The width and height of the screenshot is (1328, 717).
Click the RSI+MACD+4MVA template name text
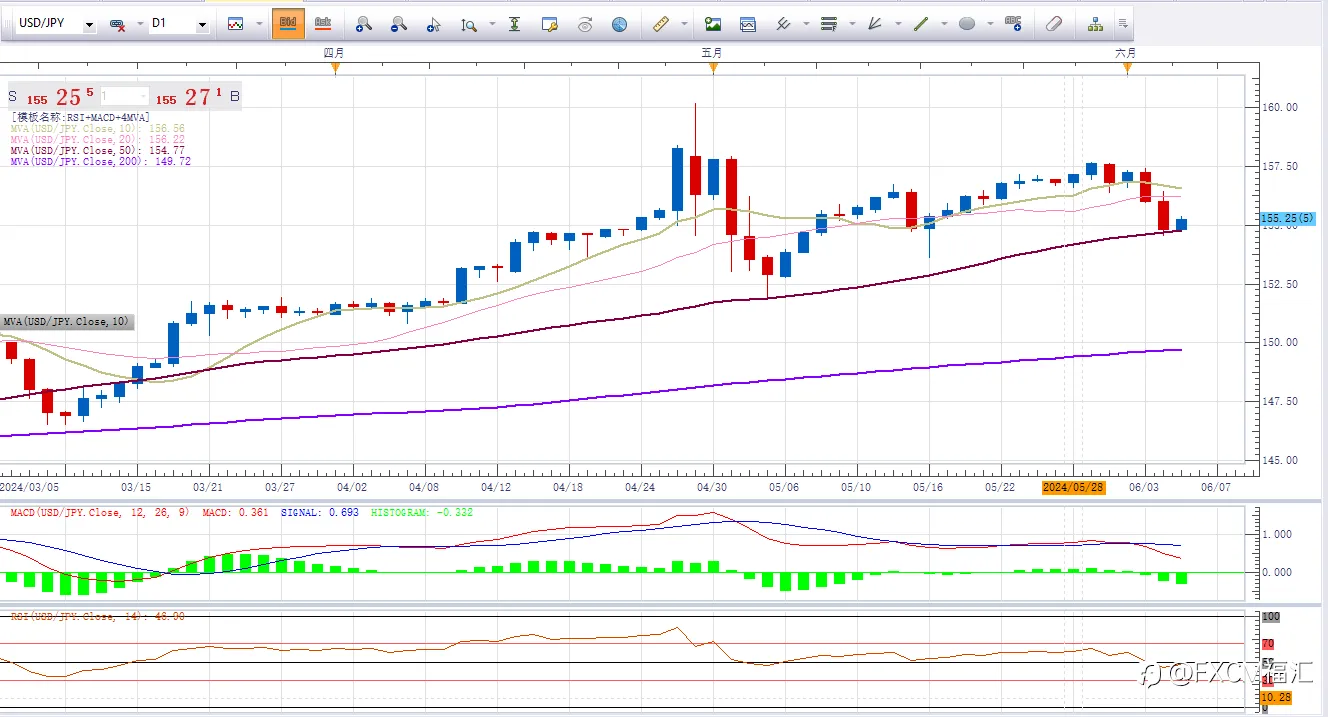80,118
